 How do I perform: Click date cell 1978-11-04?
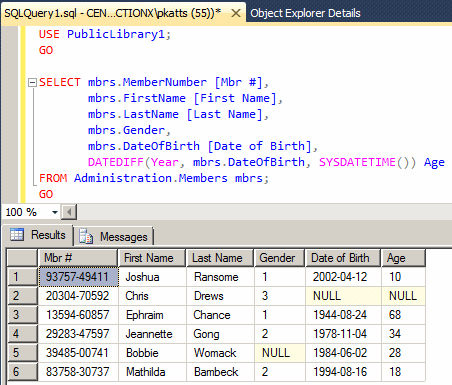pos(343,334)
